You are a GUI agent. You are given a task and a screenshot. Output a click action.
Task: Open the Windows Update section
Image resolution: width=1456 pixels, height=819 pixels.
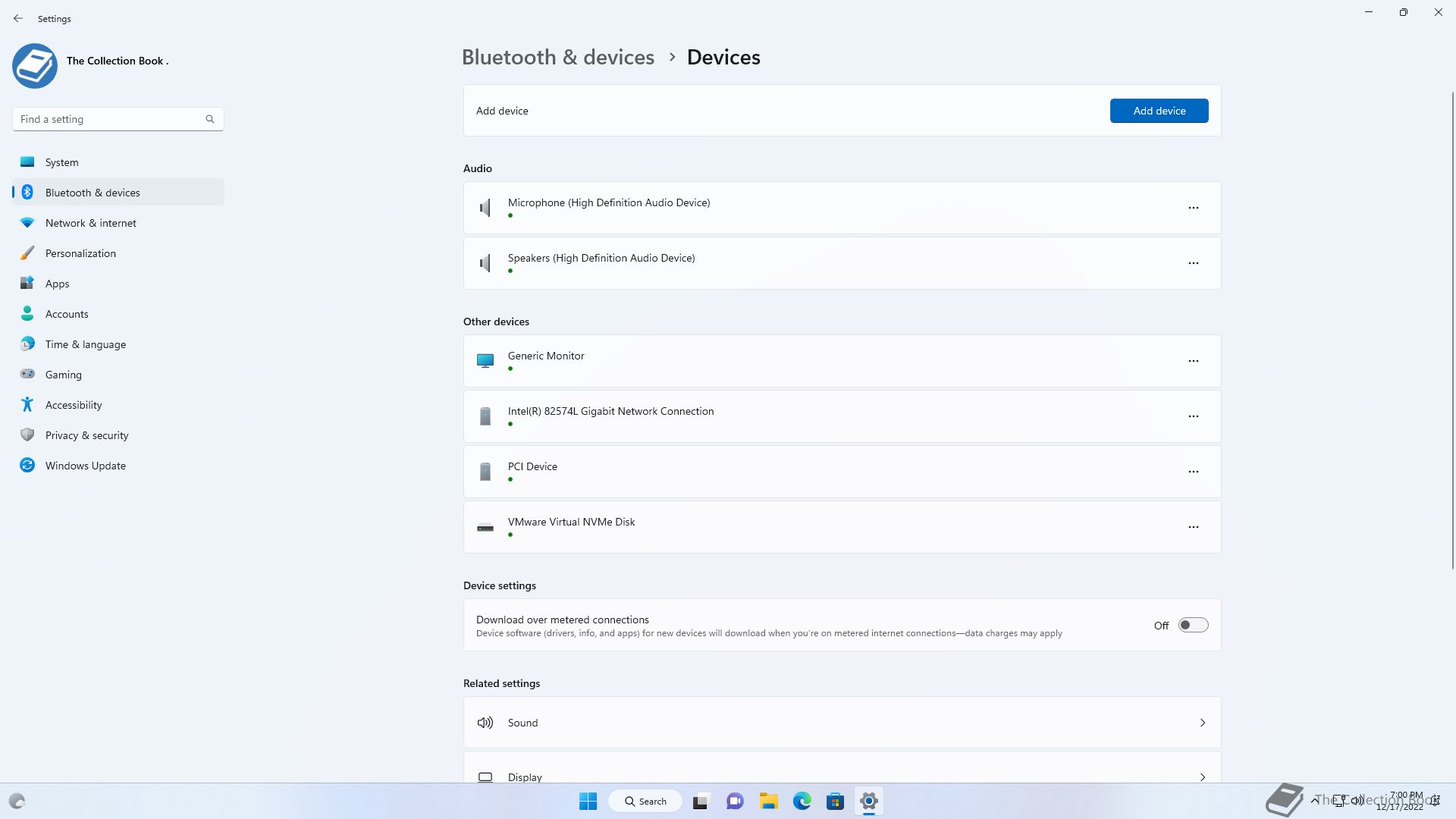pos(85,466)
